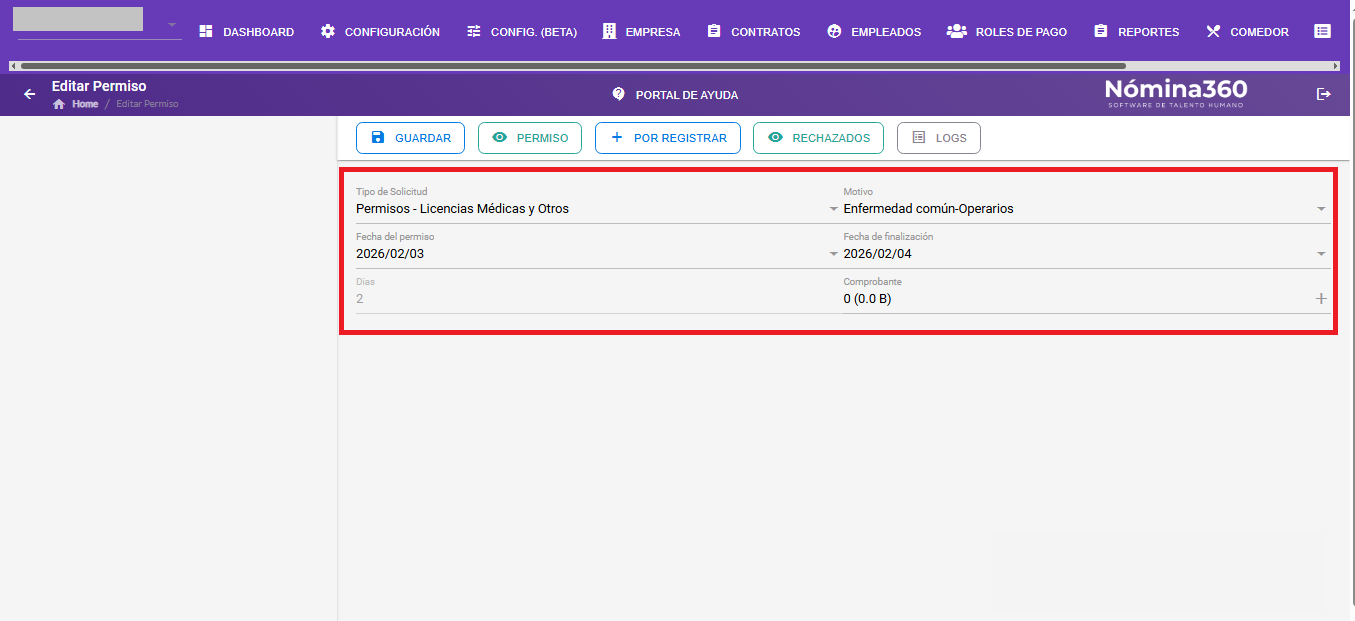Open the Configuración menu
Viewport: 1355px width, 621px height.
(x=380, y=31)
